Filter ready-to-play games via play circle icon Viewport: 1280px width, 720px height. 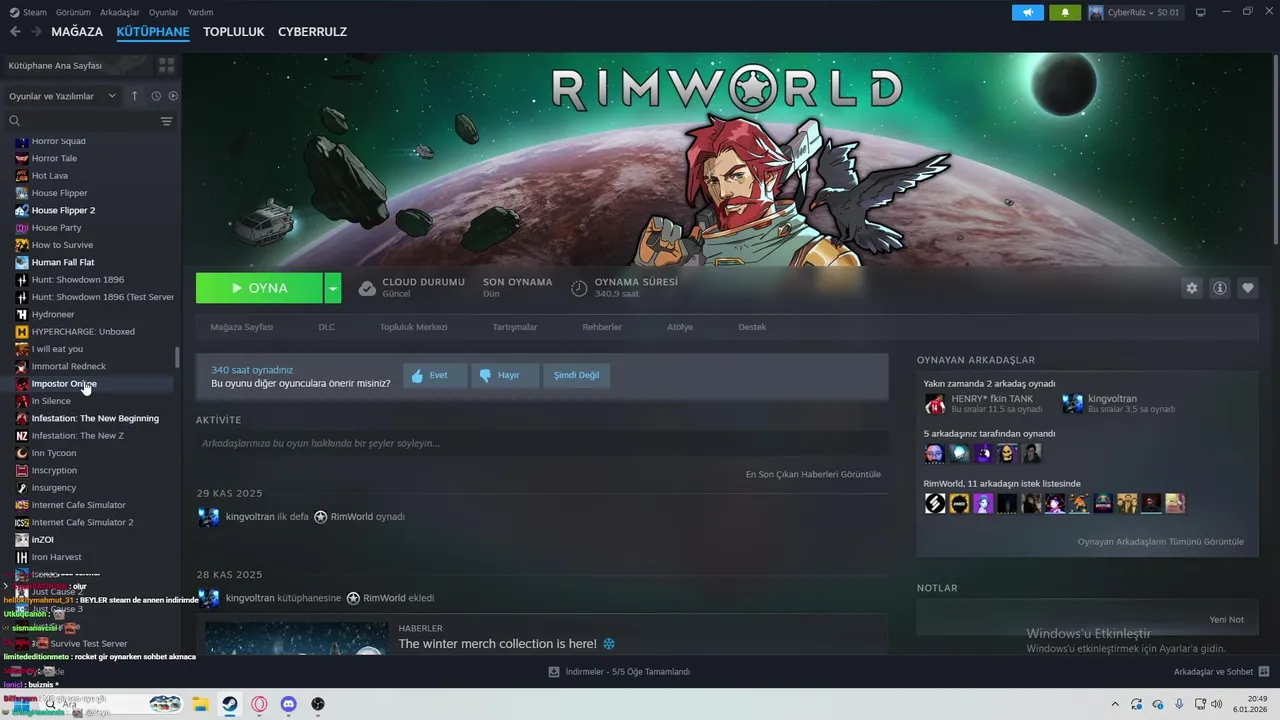point(173,96)
